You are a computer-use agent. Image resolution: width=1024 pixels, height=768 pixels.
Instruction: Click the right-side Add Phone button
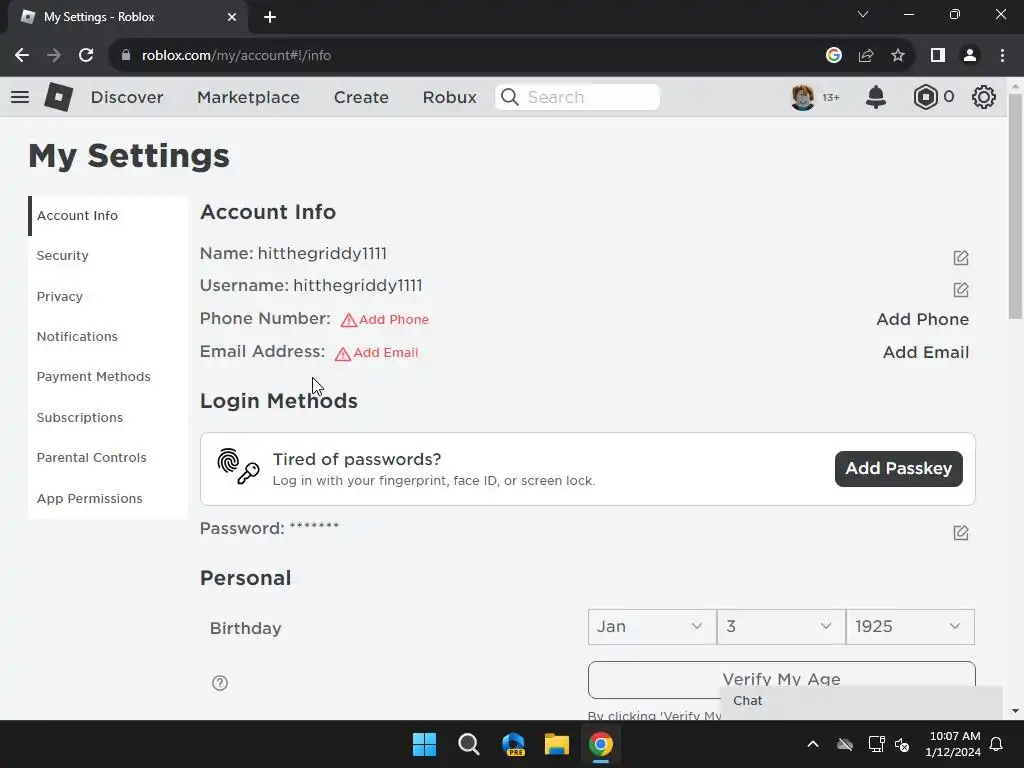(922, 319)
